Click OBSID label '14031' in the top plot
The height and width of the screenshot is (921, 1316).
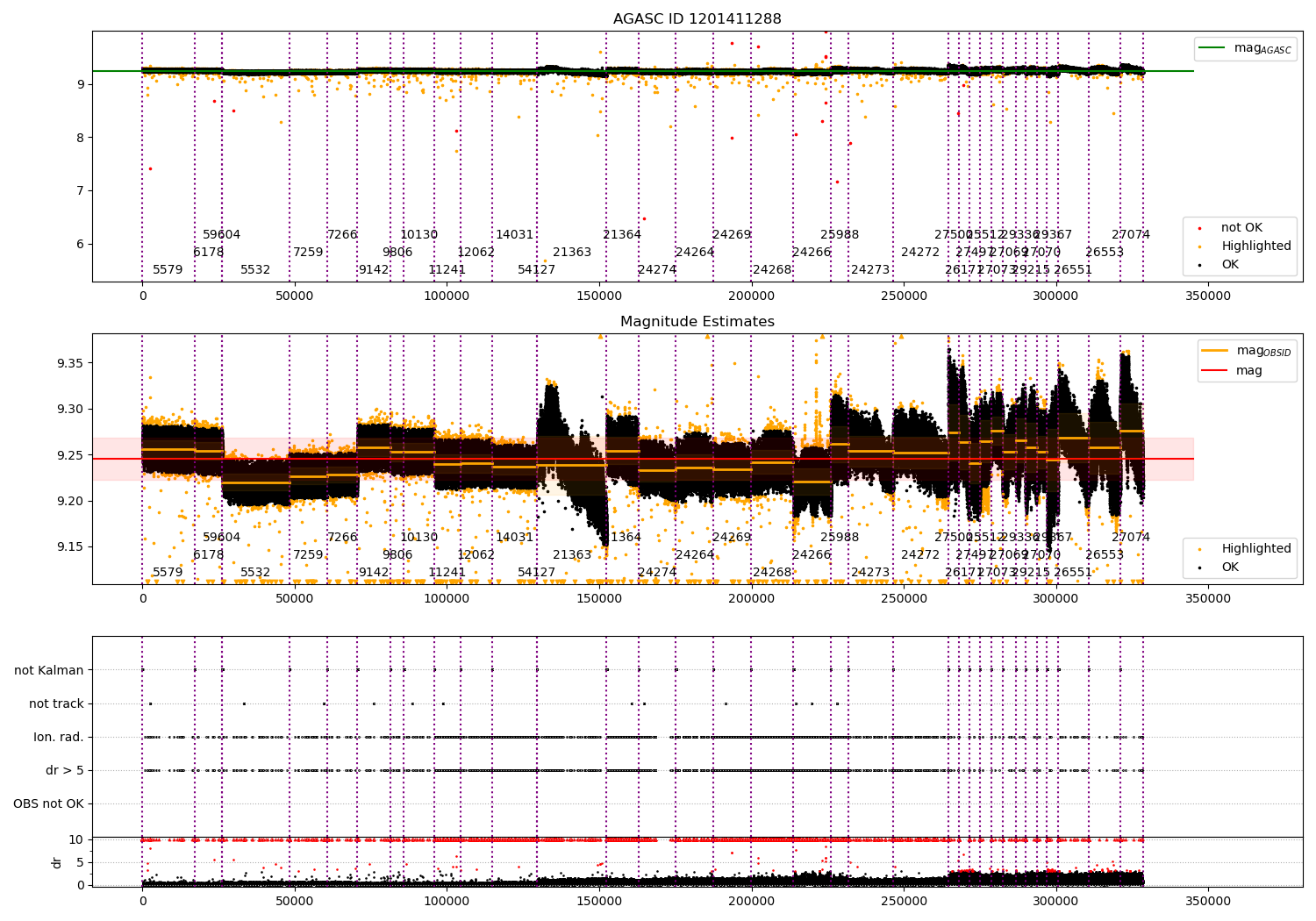pos(514,235)
